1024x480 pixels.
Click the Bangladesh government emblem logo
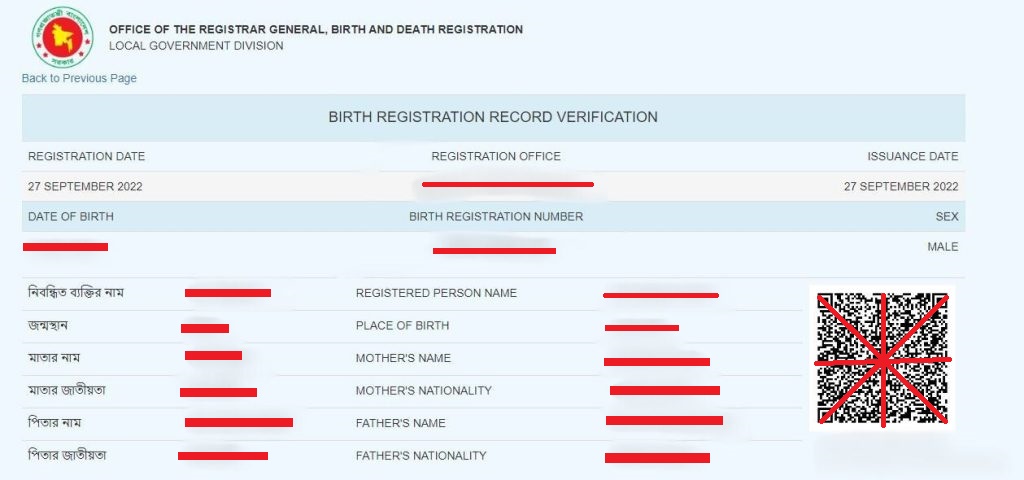(x=63, y=37)
